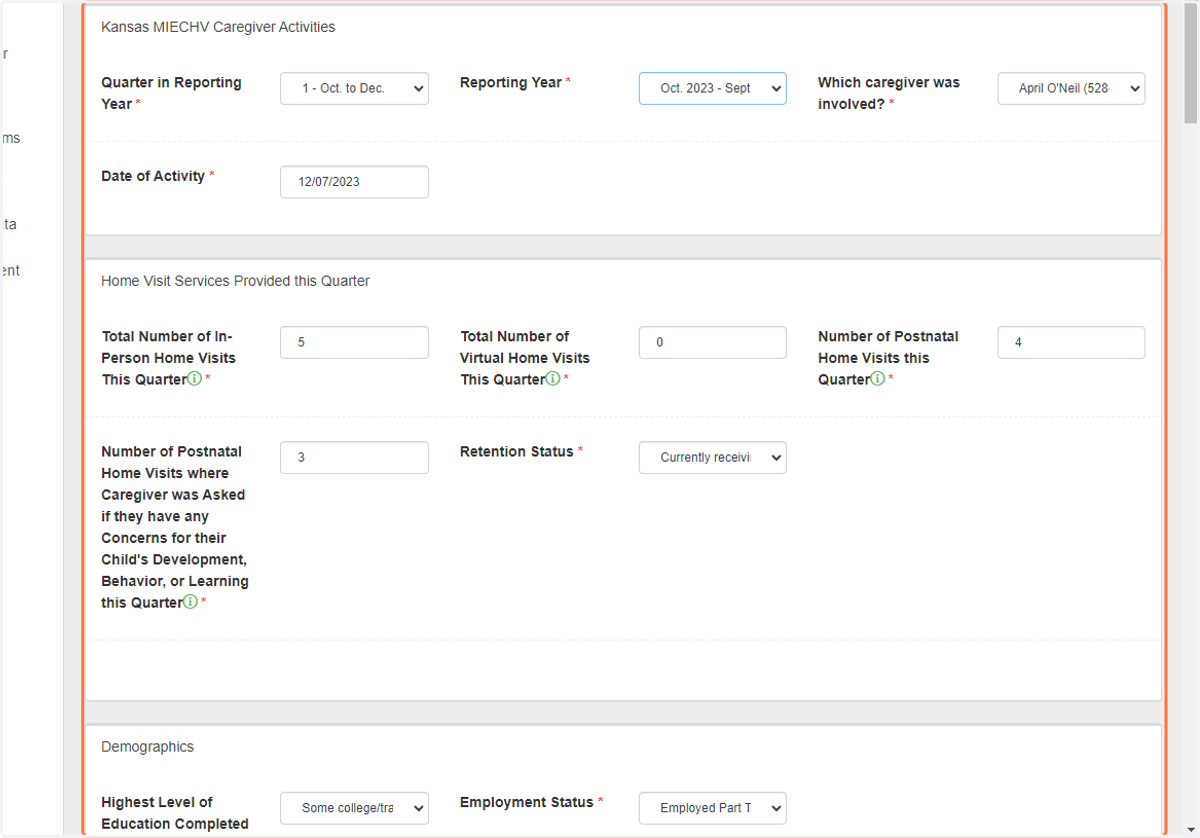This screenshot has height=838, width=1200.
Task: Click the In-Person Home Visits field showing 5
Action: (x=354, y=342)
